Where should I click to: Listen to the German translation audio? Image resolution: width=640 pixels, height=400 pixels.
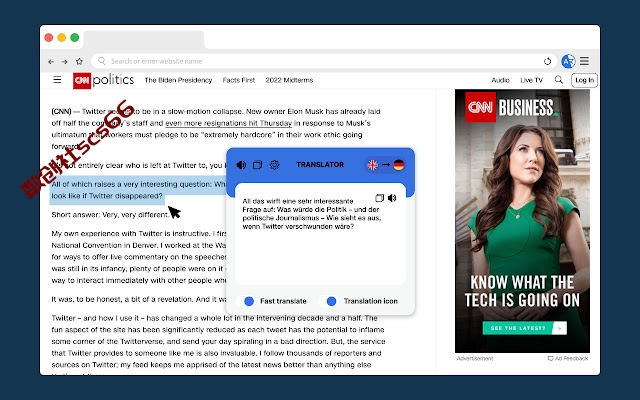[392, 198]
